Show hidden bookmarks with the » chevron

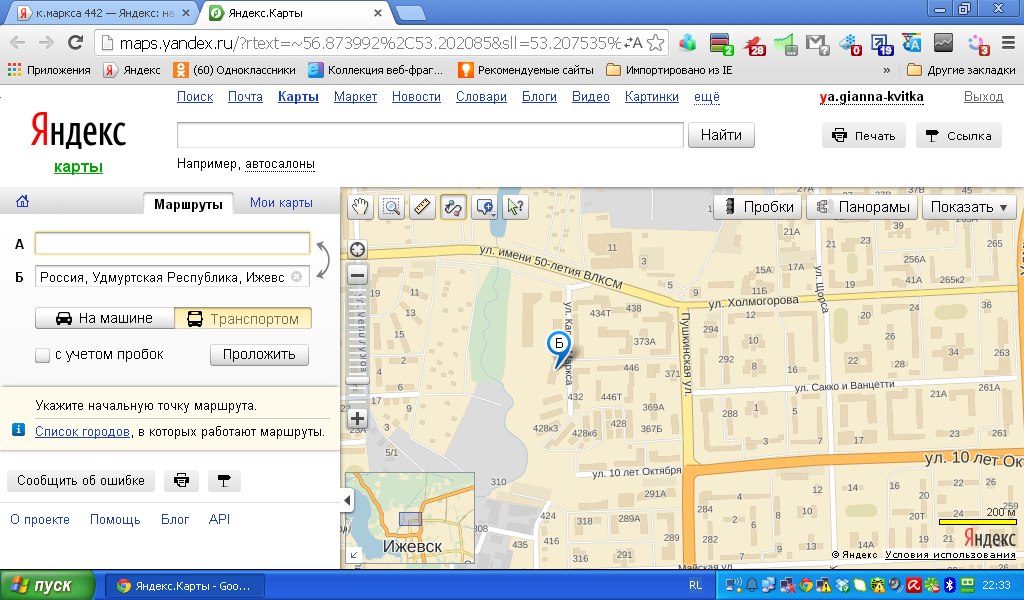tap(886, 70)
